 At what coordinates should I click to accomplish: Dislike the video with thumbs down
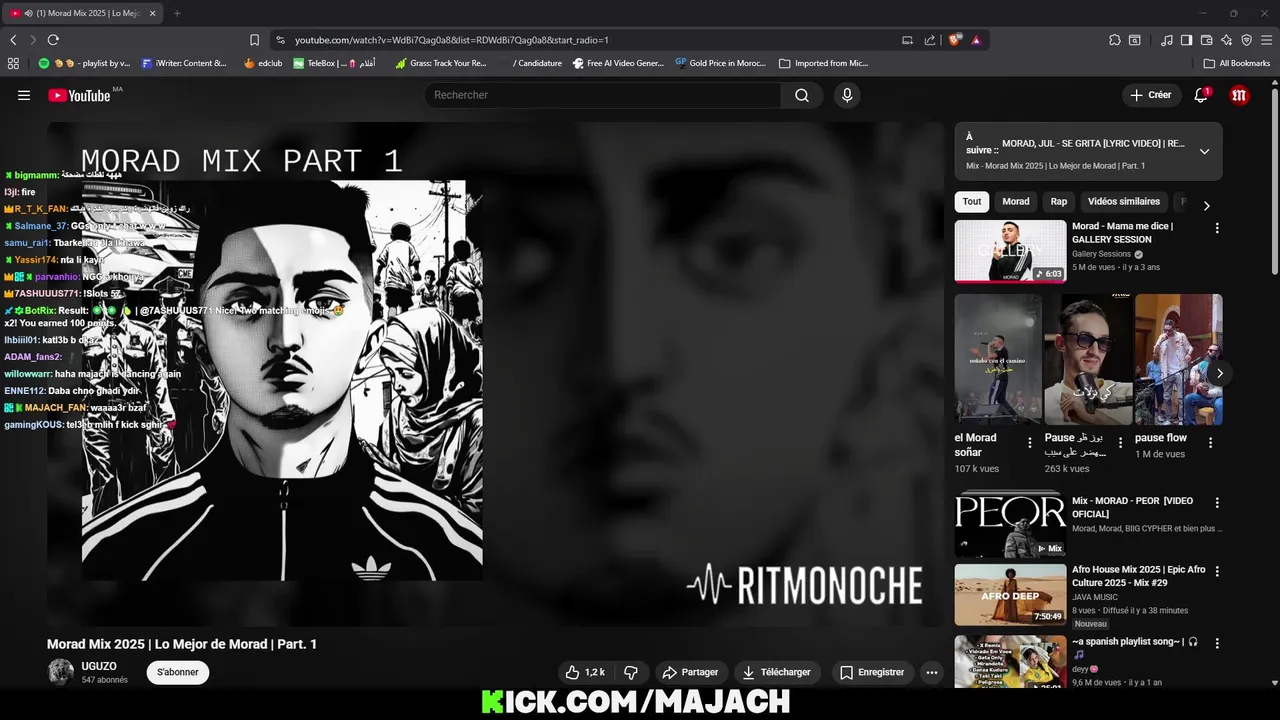631,672
